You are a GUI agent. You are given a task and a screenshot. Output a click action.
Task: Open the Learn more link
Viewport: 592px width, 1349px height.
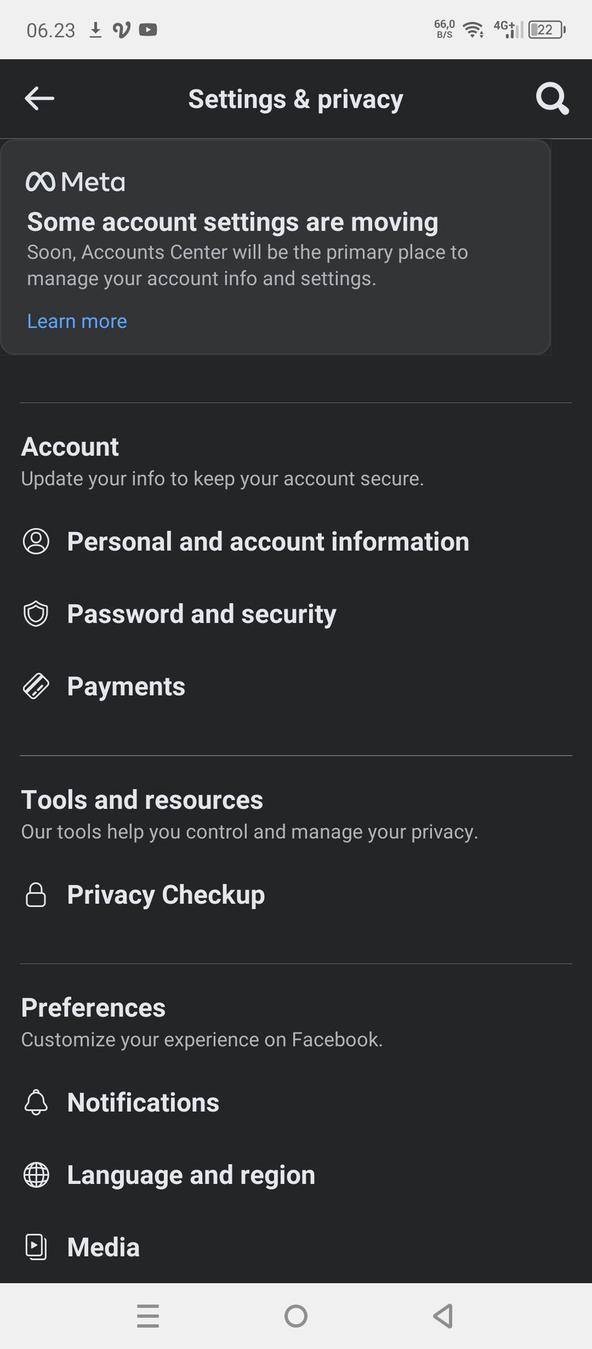coord(77,321)
